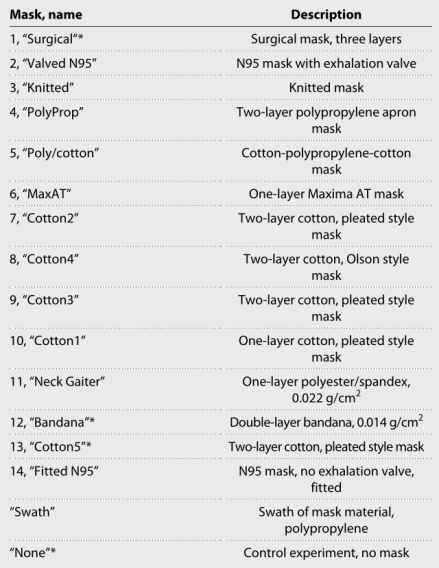Click the 11, "Neck Gaiter" mask name
This screenshot has width=439, height=568.
[x=57, y=381]
